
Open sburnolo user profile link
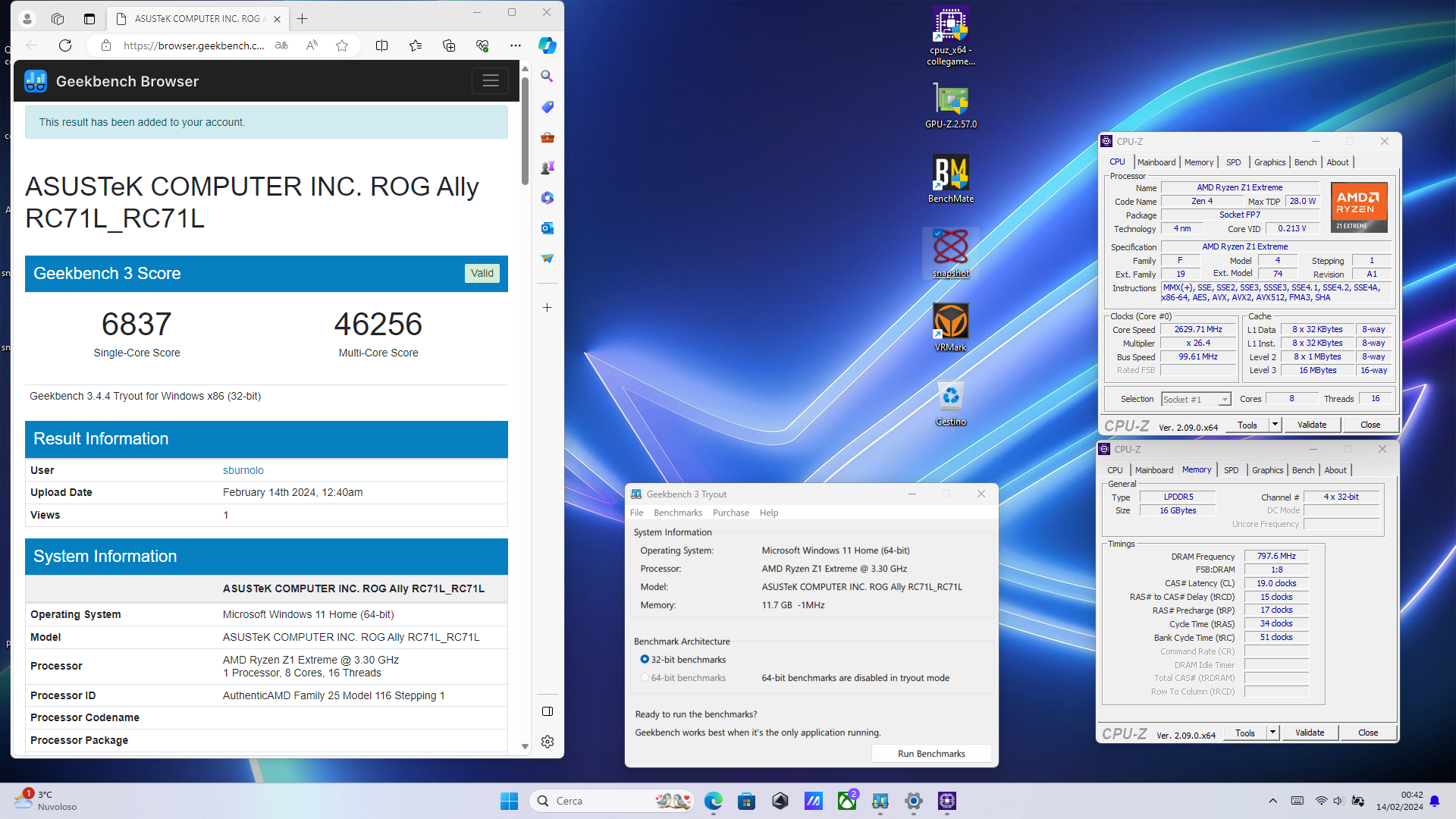(x=243, y=470)
